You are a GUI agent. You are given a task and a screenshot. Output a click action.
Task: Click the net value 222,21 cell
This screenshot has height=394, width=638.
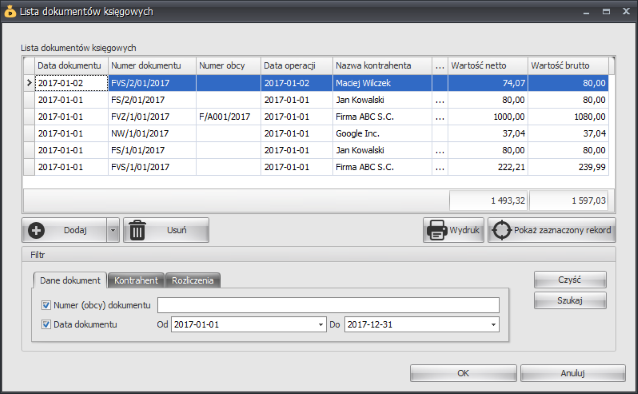pos(487,167)
